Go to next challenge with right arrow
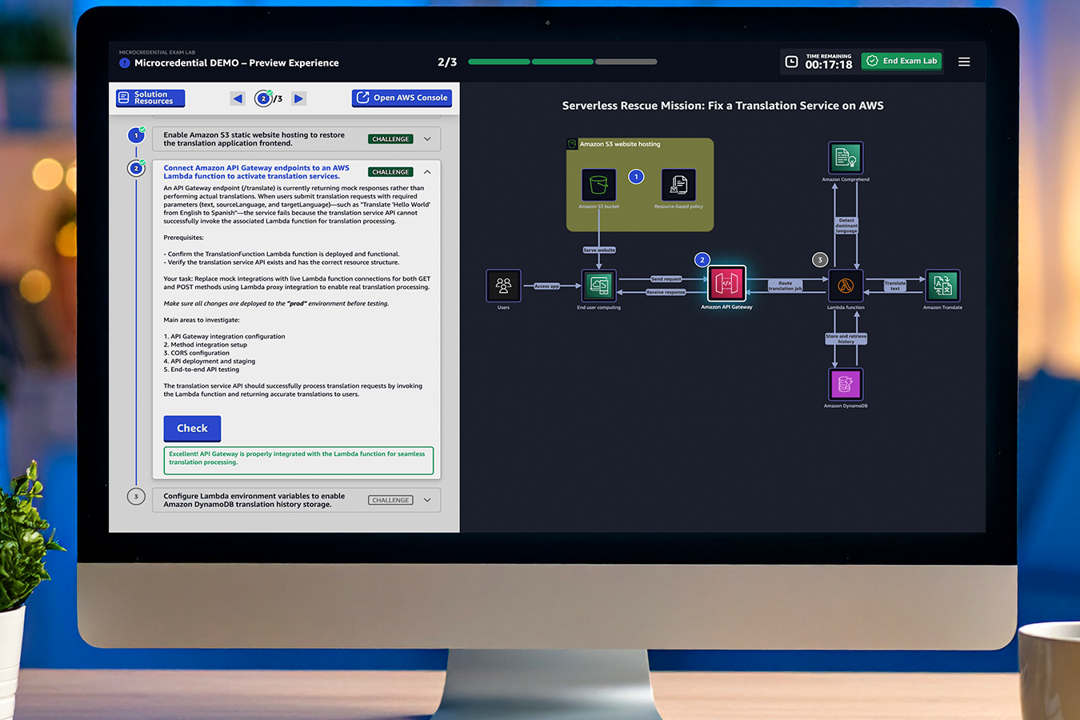Image resolution: width=1080 pixels, height=720 pixels. coord(299,98)
